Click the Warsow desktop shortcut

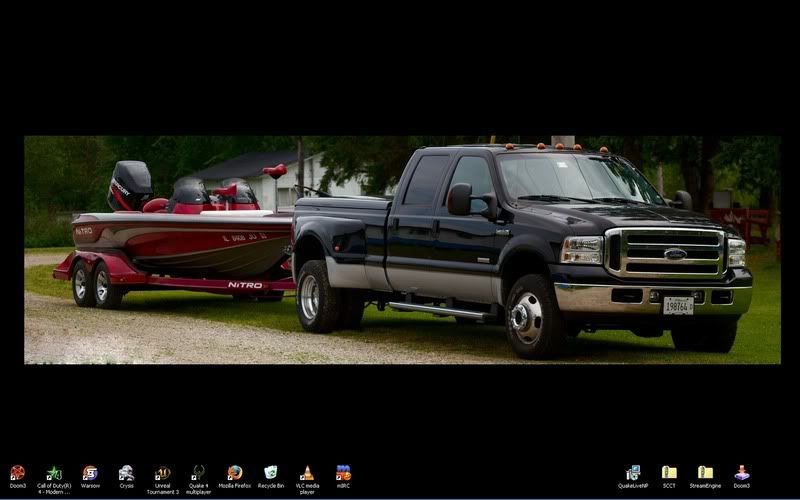[x=90, y=473]
